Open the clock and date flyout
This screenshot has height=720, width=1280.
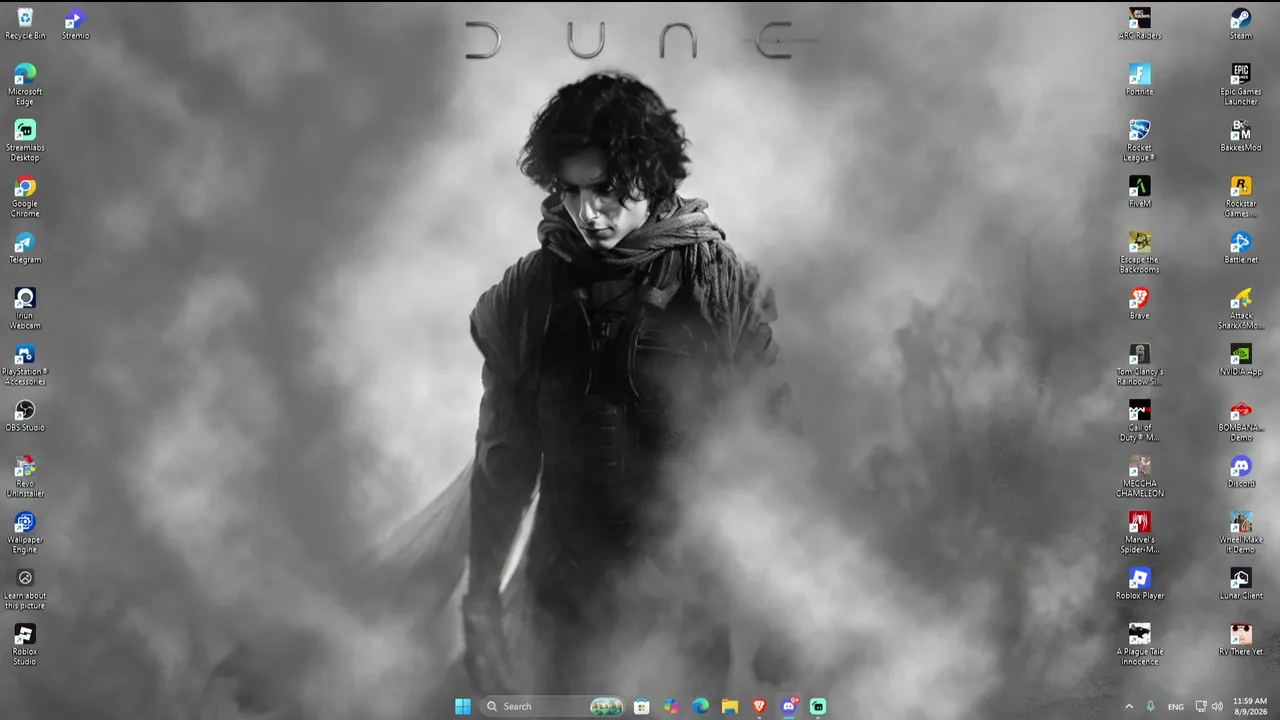pos(1250,706)
